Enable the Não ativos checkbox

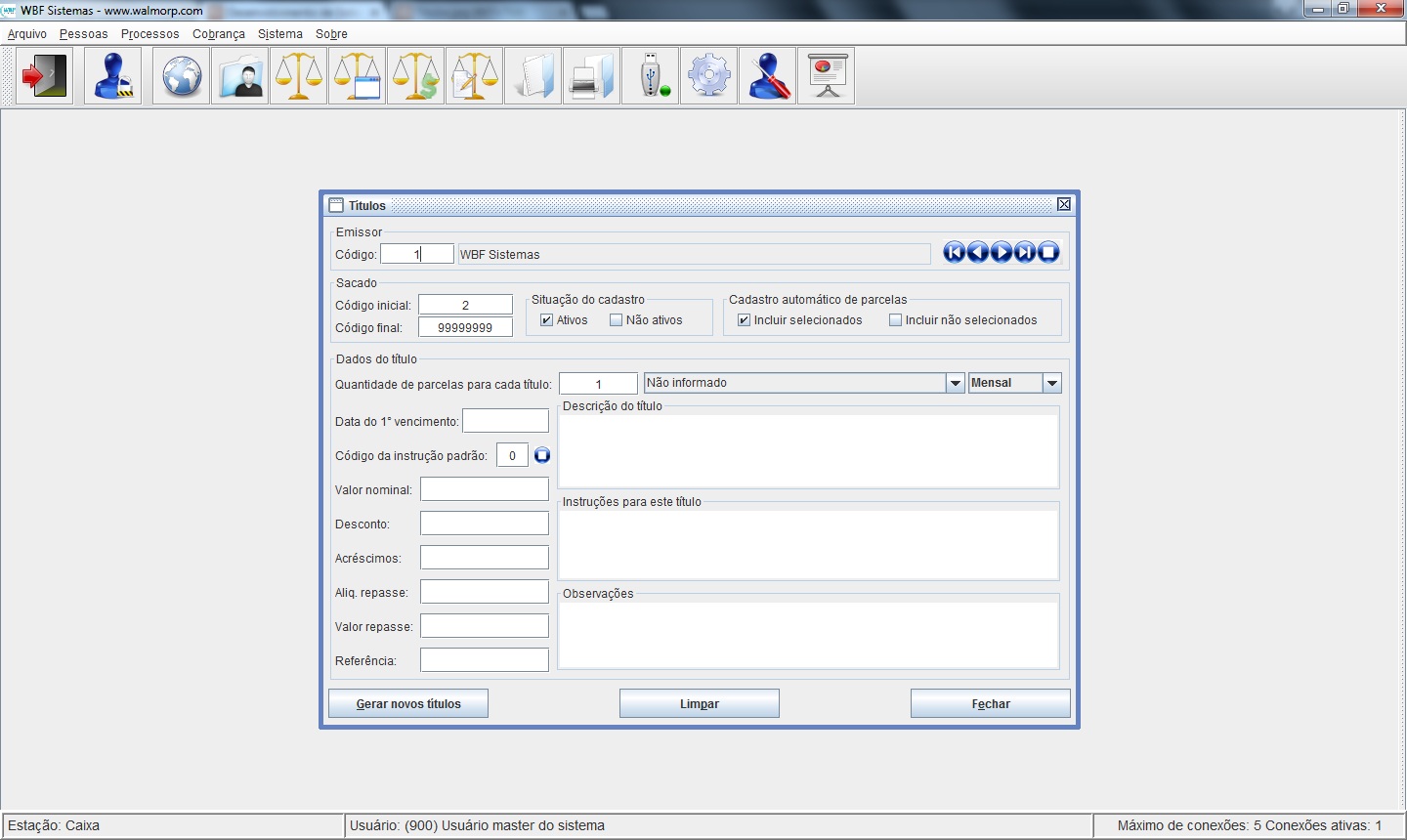click(617, 320)
